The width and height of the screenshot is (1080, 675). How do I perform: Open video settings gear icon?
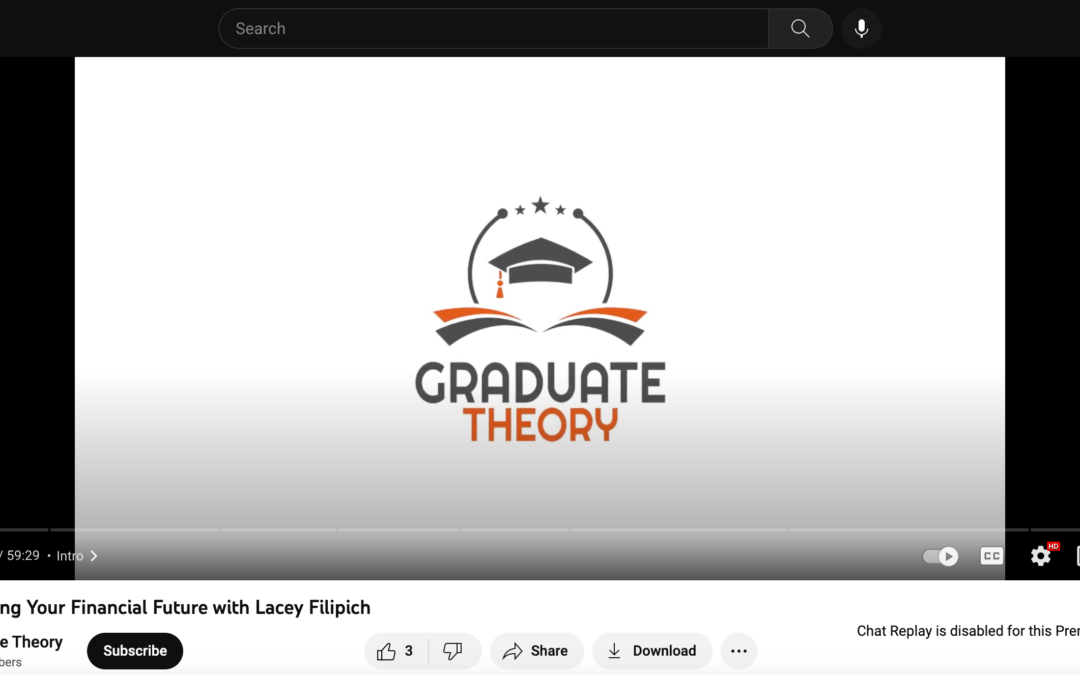pos(1041,556)
